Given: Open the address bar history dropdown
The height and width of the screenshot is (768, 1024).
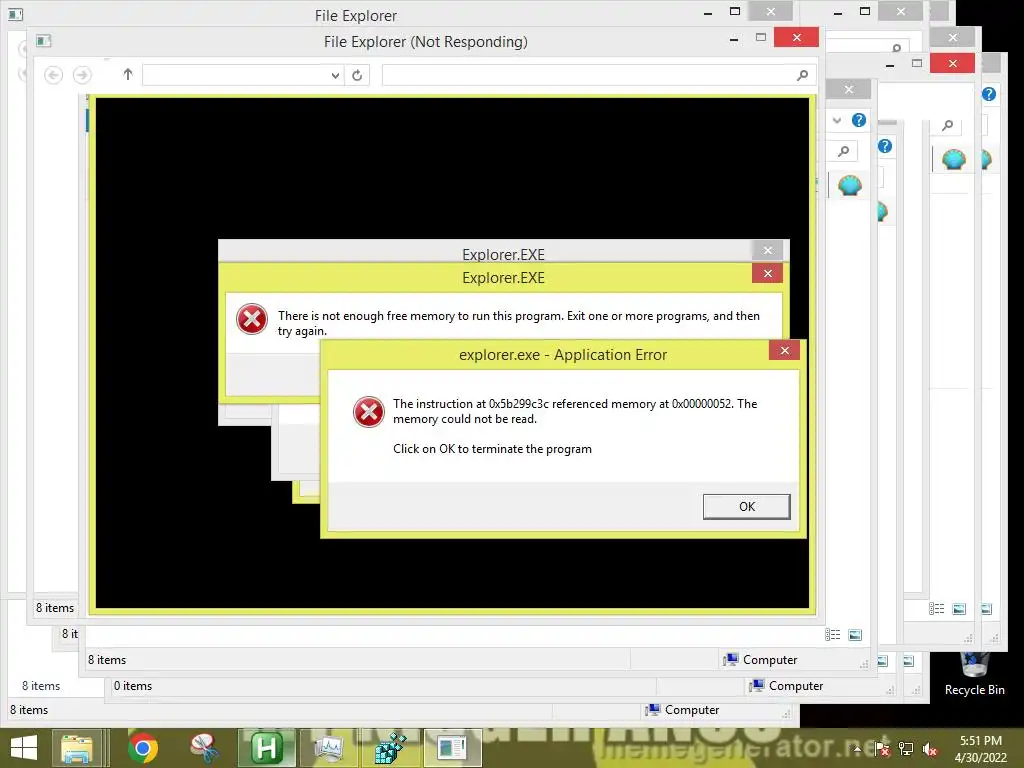Looking at the screenshot, I should point(335,75).
